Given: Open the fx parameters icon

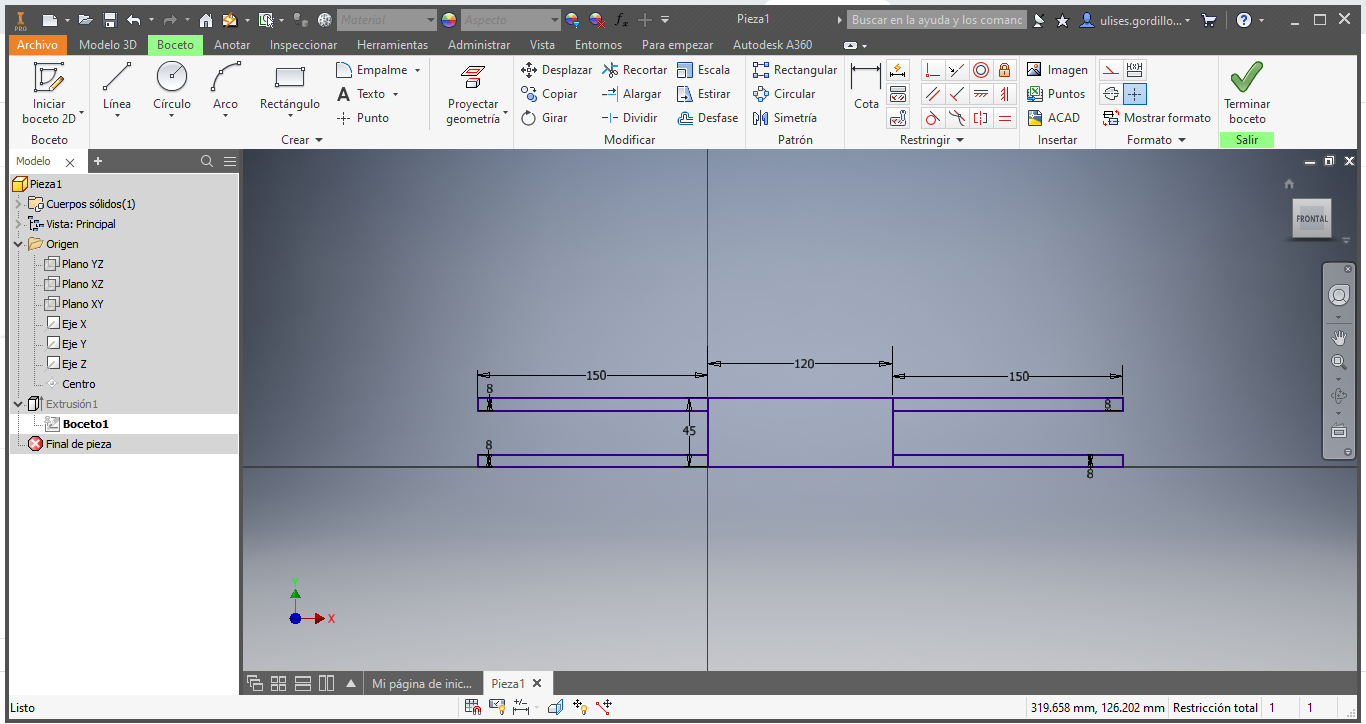Looking at the screenshot, I should (621, 20).
